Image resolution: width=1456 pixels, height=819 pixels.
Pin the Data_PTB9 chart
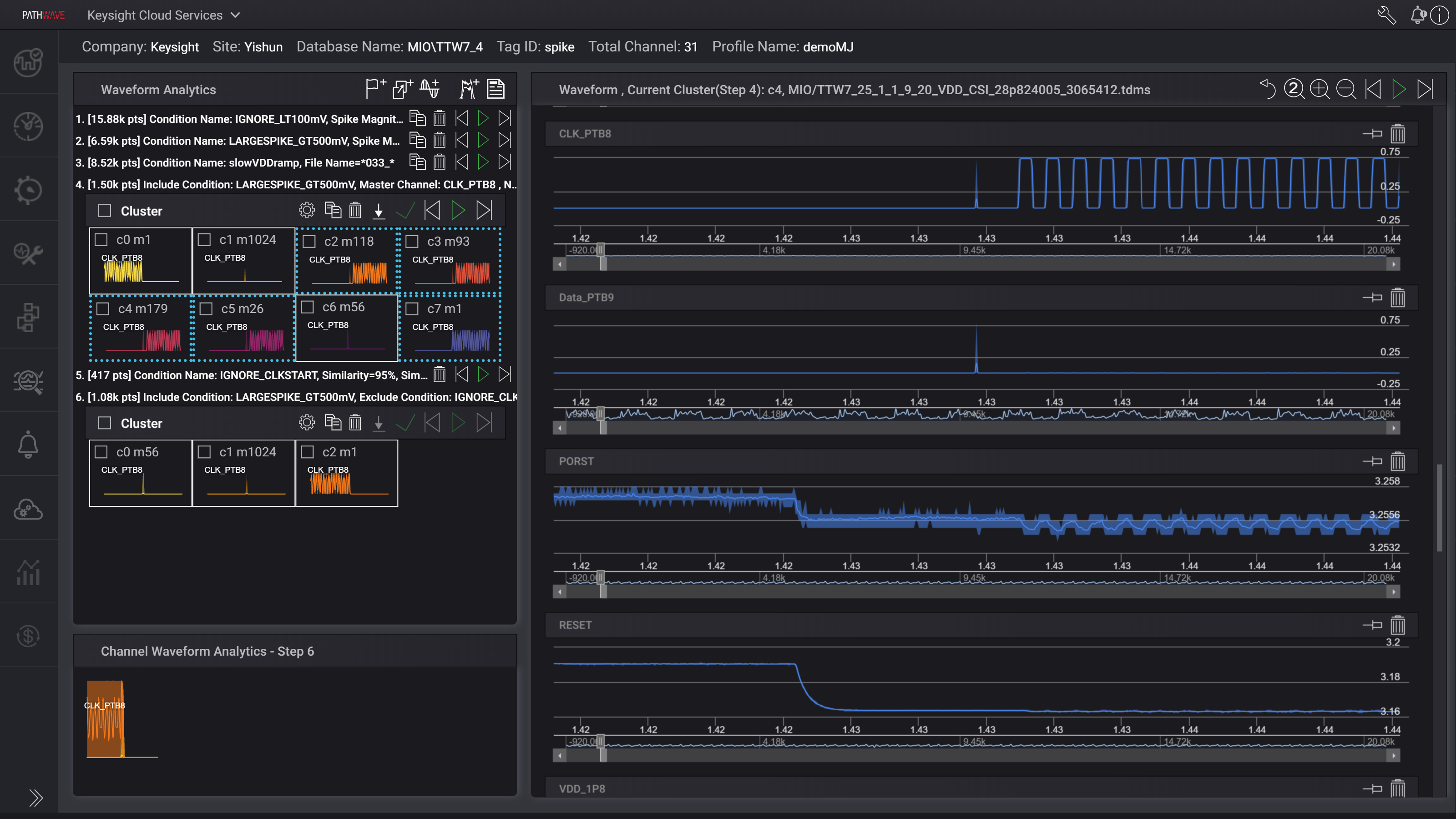pyautogui.click(x=1372, y=297)
